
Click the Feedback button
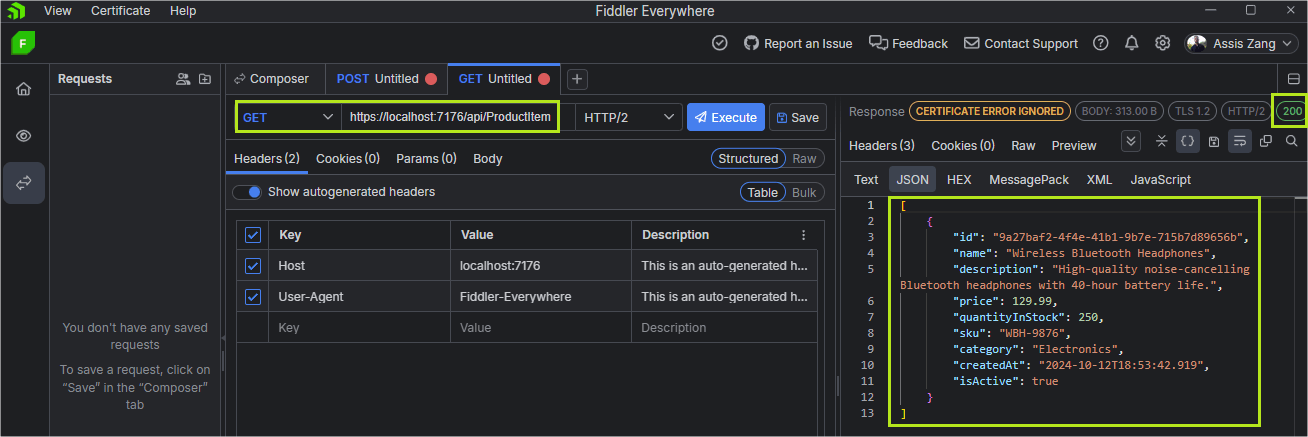pos(908,43)
